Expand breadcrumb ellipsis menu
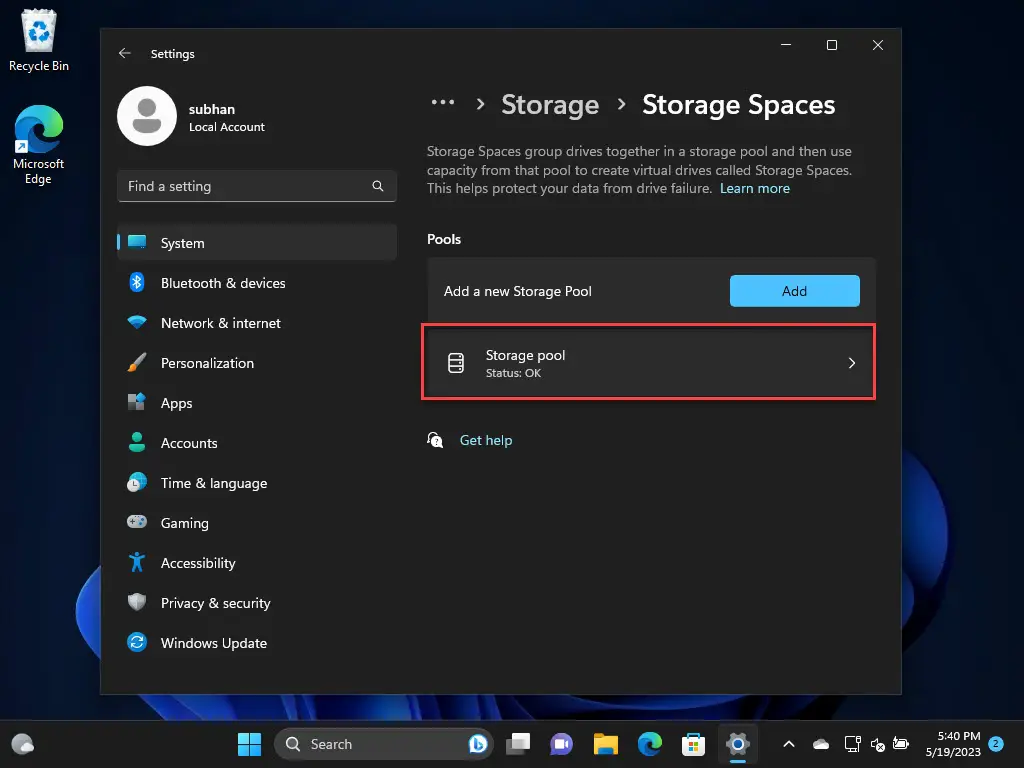Viewport: 1024px width, 768px height. coord(443,102)
